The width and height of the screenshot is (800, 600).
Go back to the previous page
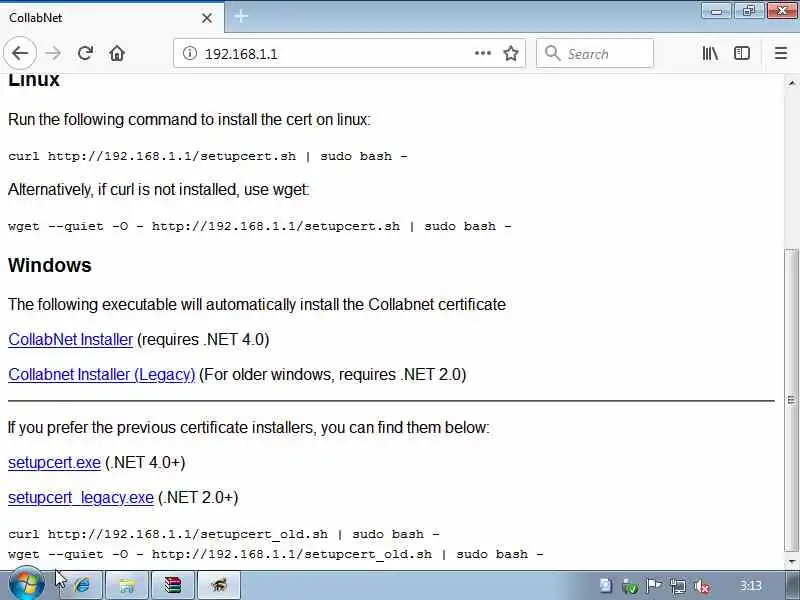[20, 53]
